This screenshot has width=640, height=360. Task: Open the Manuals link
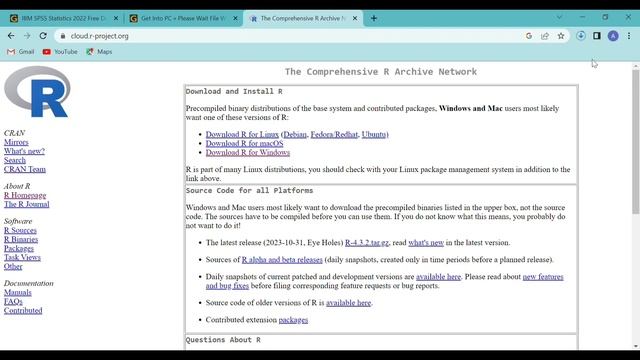[18, 292]
